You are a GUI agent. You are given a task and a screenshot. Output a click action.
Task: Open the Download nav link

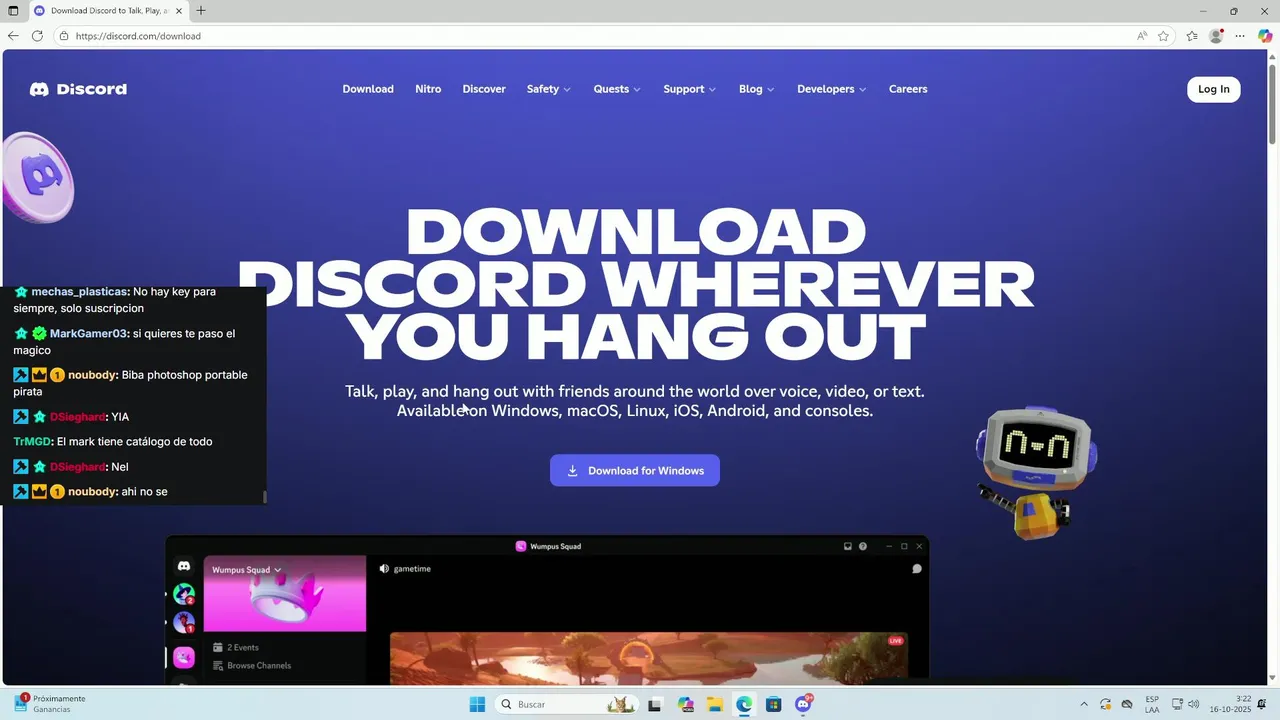368,89
